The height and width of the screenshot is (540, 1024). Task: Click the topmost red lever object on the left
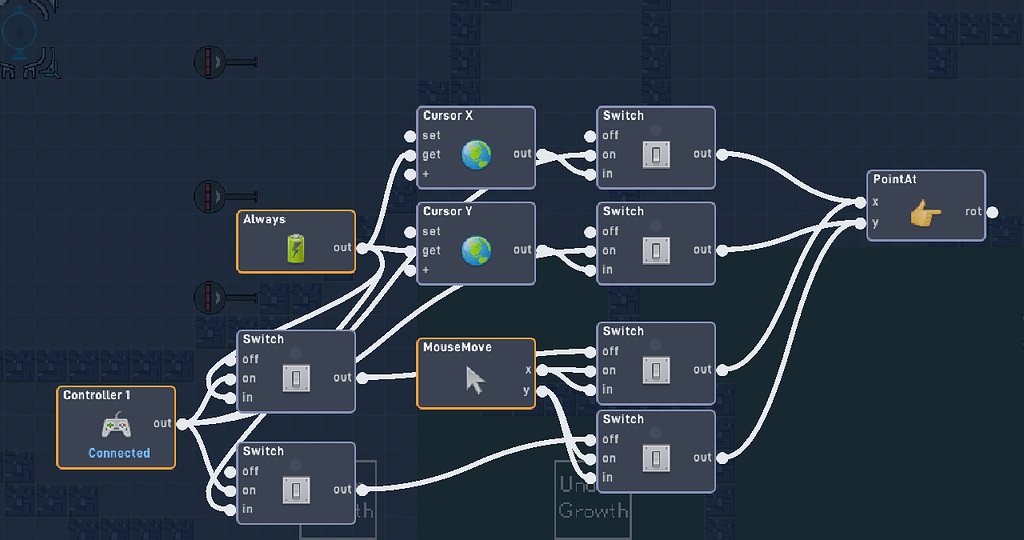[x=225, y=63]
